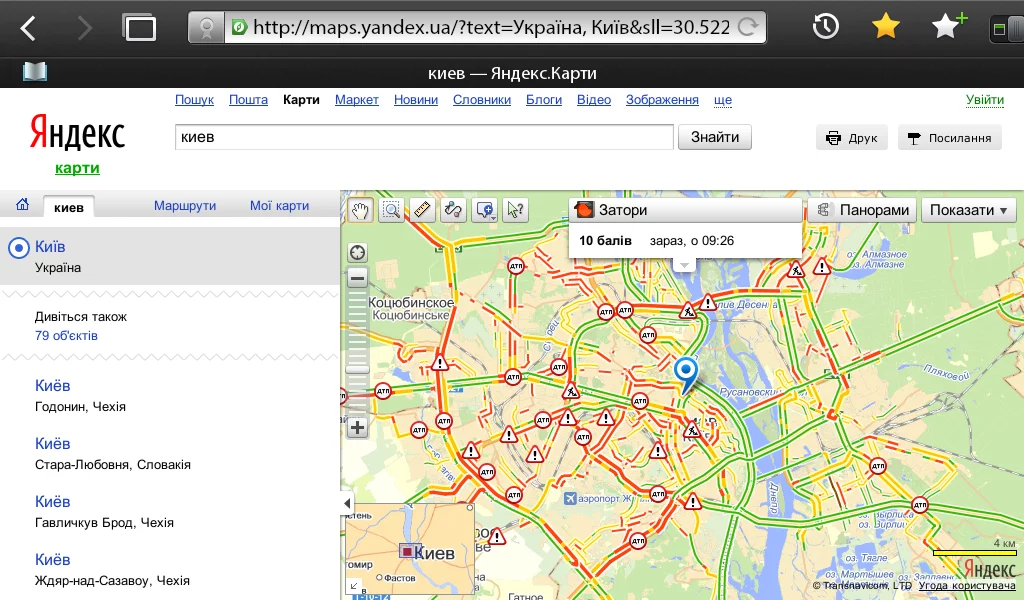This screenshot has width=1024, height=600.
Task: Select the ruler distance tool
Action: [x=422, y=210]
